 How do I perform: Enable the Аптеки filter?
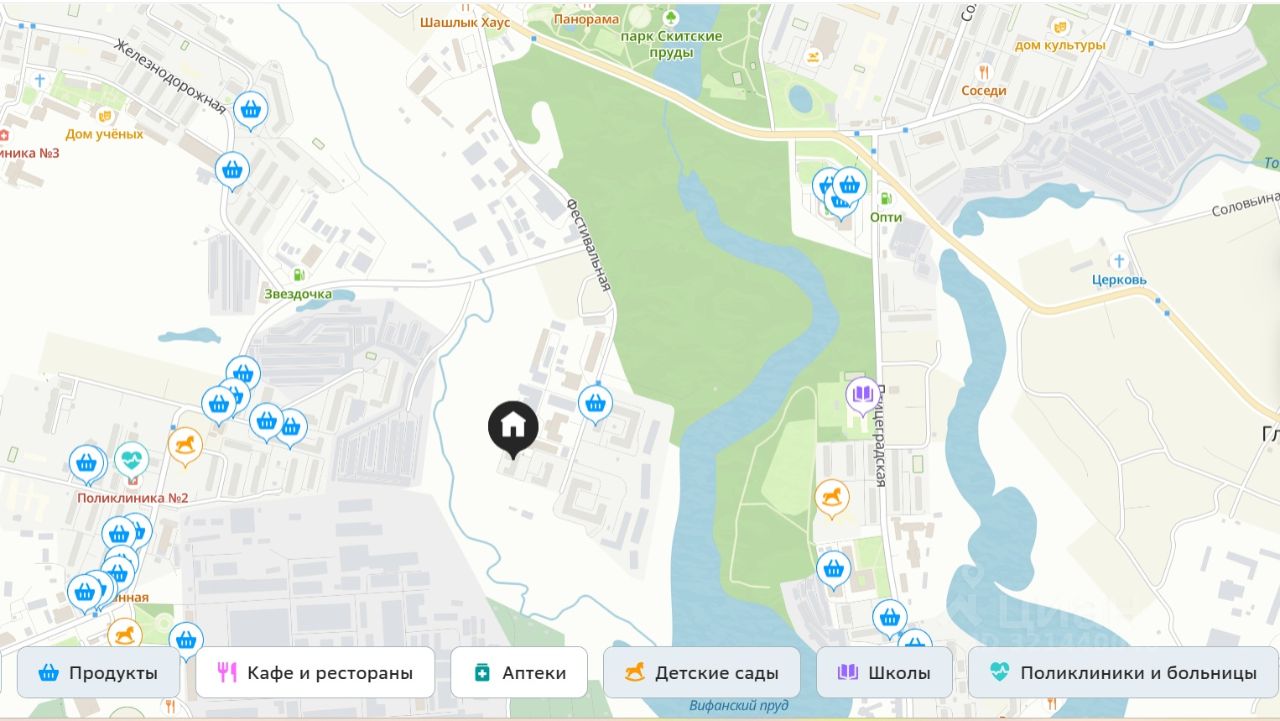pos(518,673)
